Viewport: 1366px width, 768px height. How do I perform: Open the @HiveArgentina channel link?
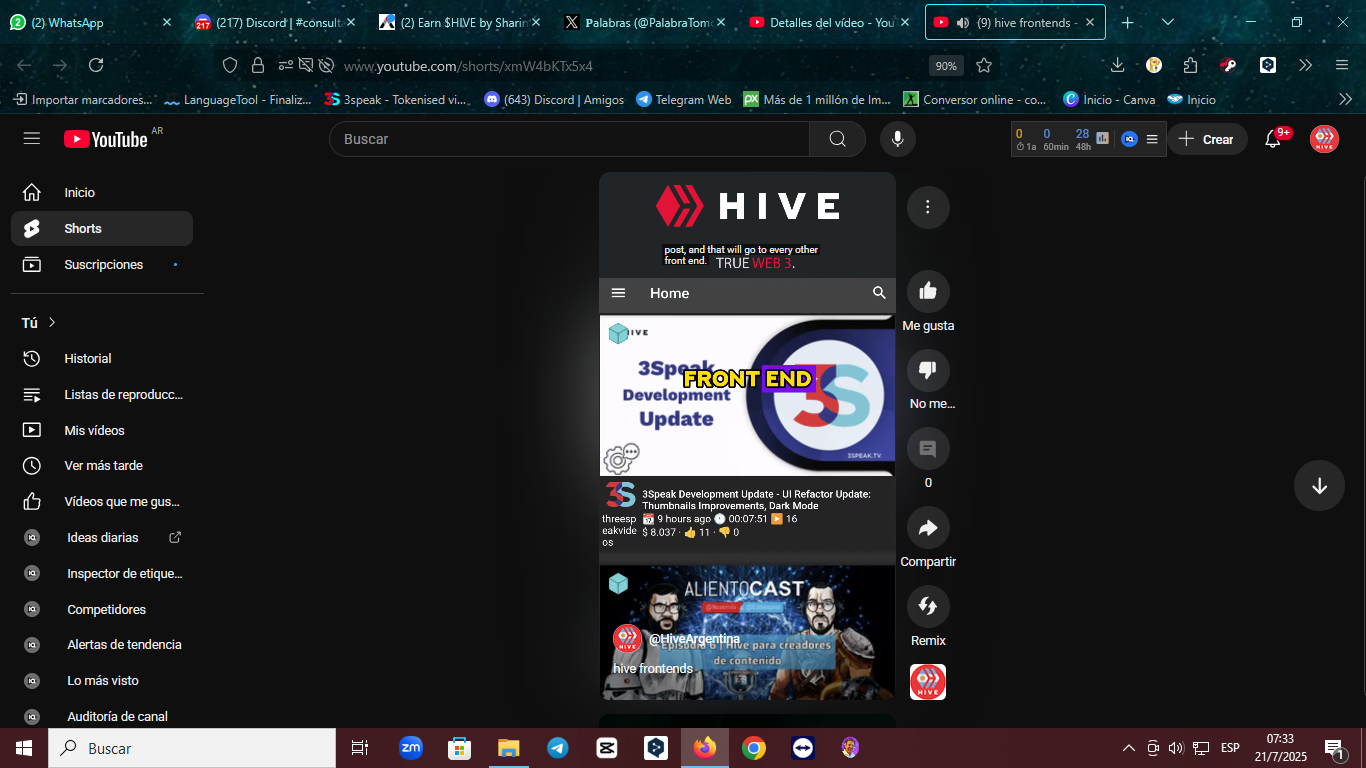[694, 639]
